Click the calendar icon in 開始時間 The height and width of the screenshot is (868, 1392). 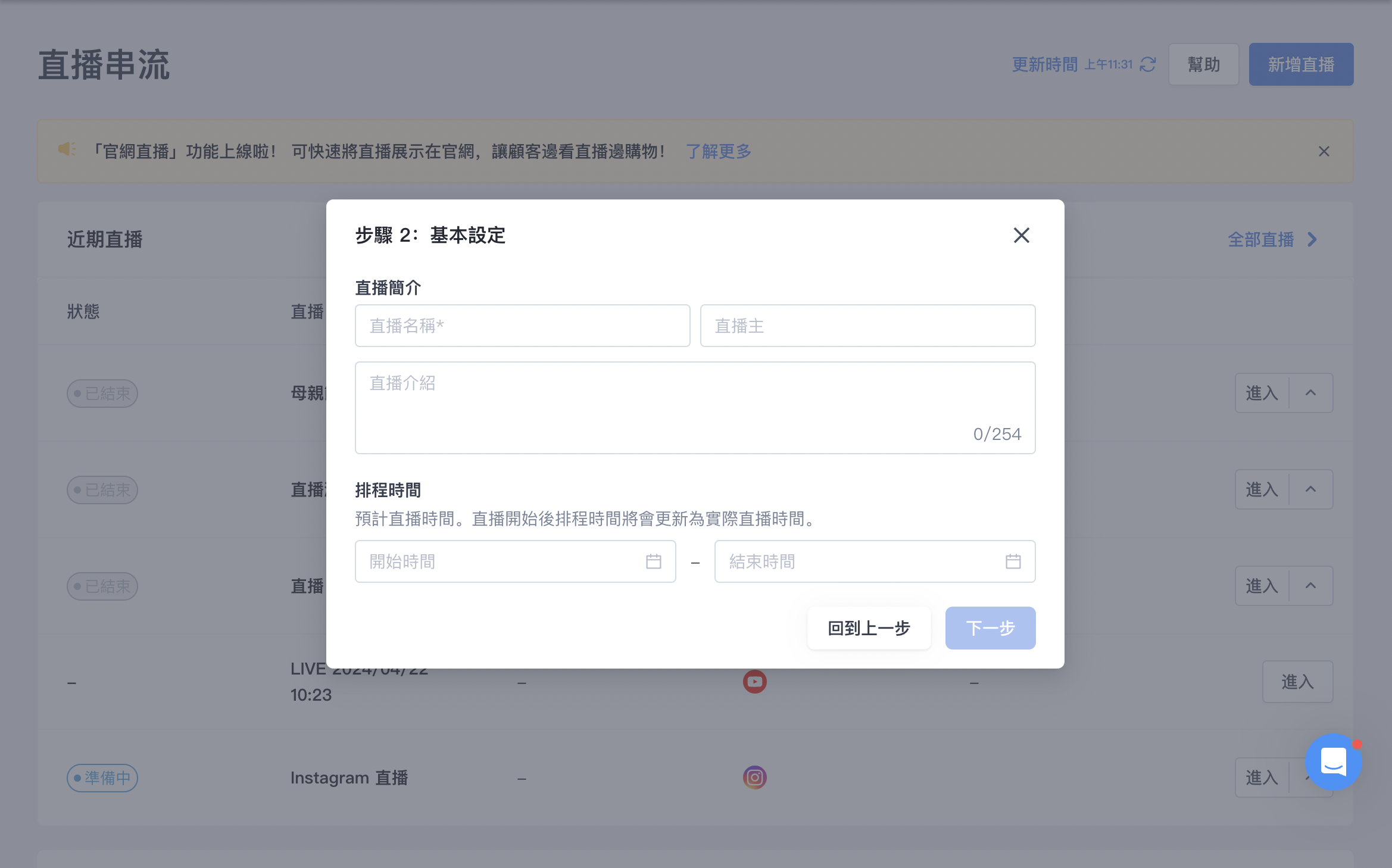[653, 561]
